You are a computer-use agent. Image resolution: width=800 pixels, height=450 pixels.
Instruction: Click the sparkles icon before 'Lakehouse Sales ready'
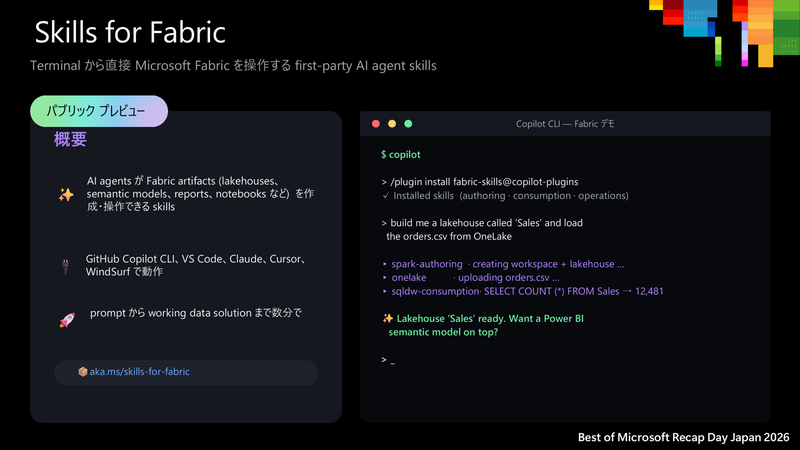click(388, 318)
